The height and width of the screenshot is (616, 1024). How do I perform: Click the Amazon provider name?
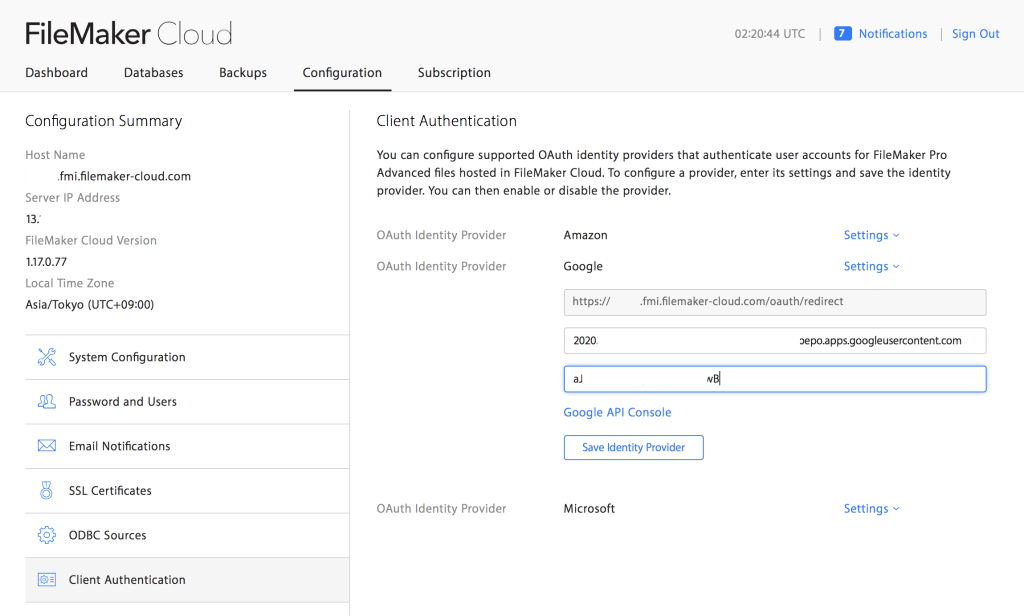click(585, 235)
